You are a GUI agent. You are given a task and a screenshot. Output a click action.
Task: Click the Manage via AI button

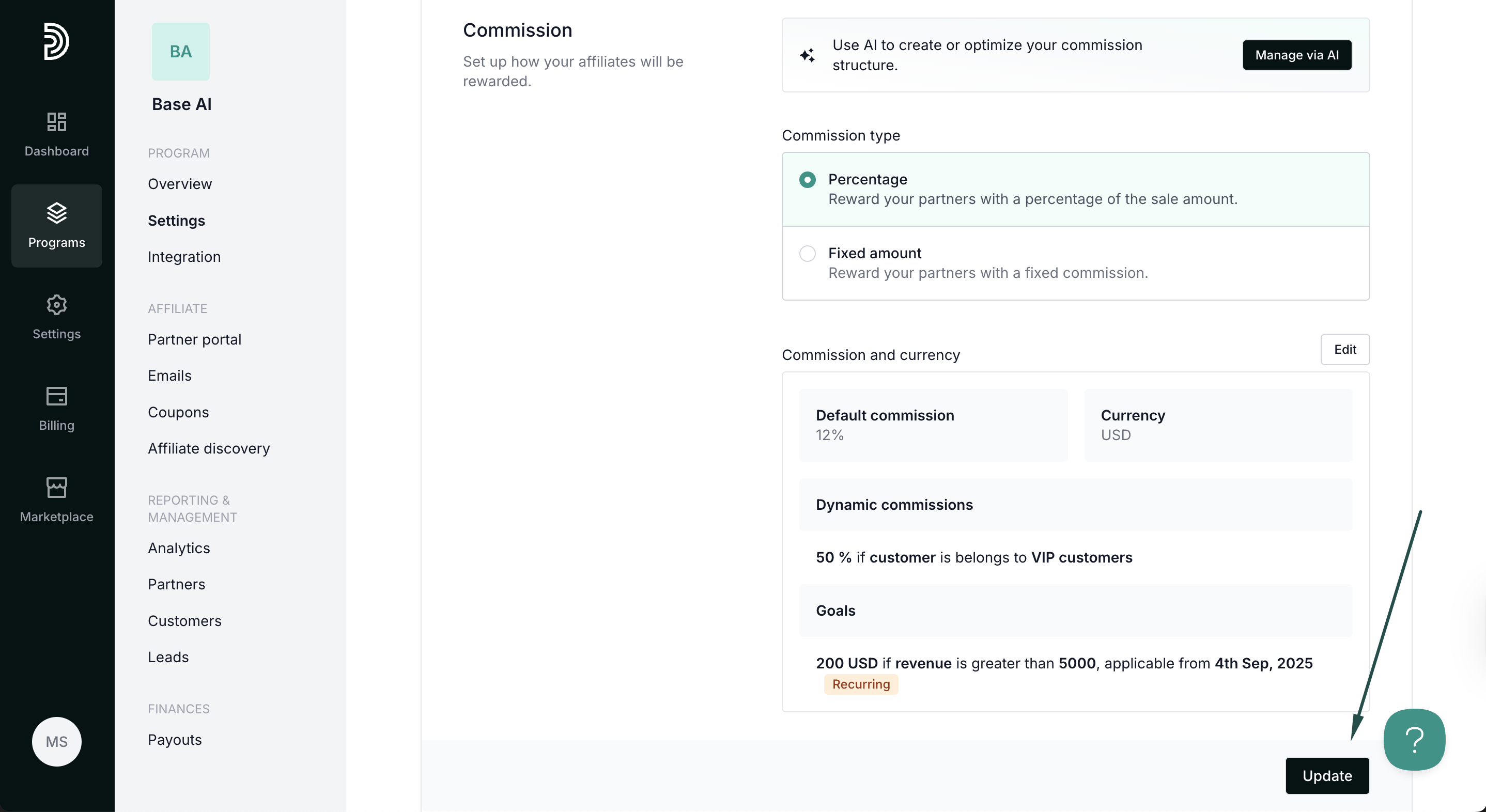(x=1296, y=55)
